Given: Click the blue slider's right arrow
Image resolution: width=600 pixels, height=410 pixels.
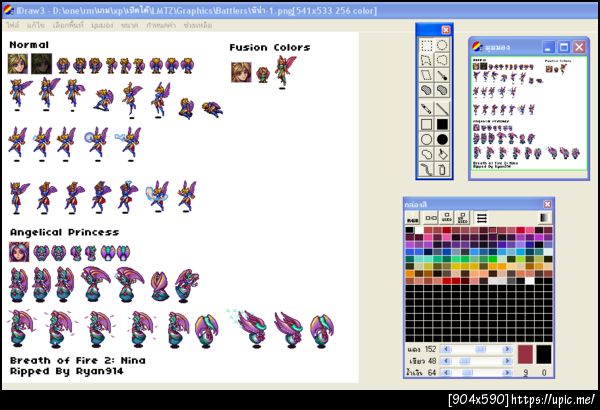Looking at the screenshot, I should (507, 372).
